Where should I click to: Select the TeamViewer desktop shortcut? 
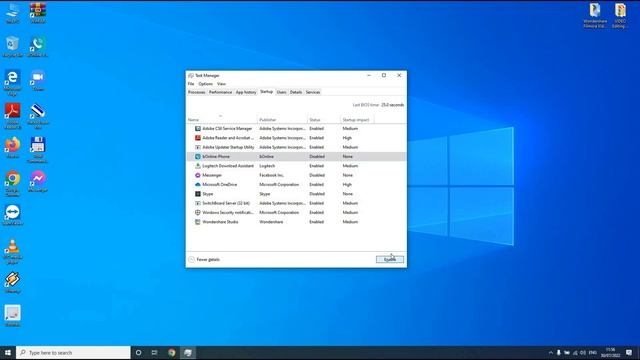pos(13,215)
